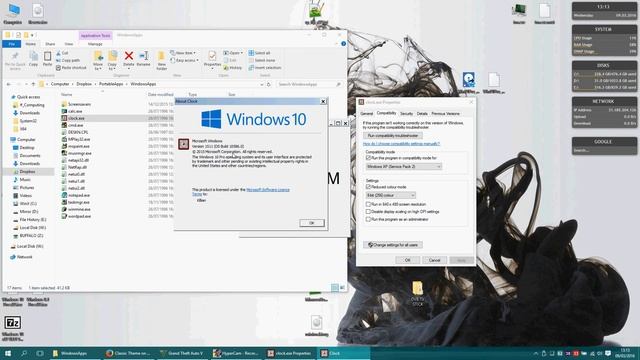Enable Disable display scaling on high DPI

pos(368,212)
